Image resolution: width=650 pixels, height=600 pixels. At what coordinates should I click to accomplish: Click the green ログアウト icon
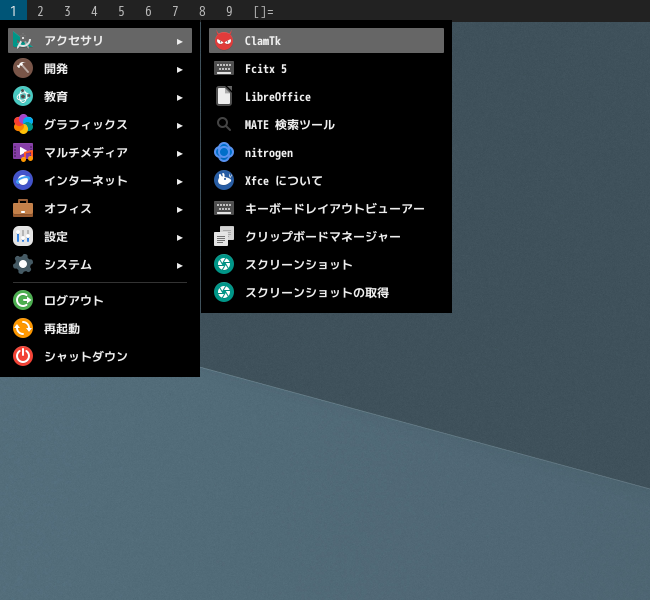coord(23,300)
